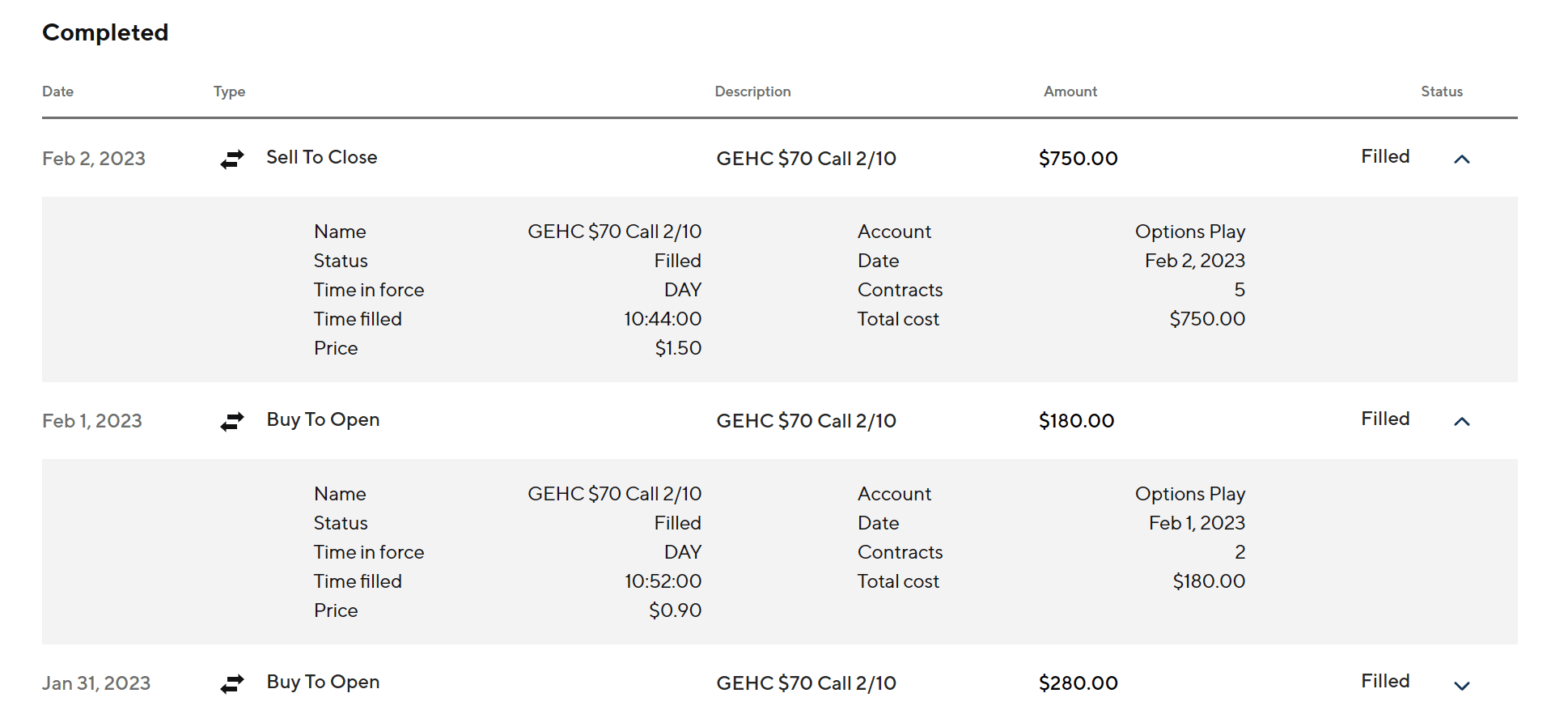This screenshot has height=706, width=1568.
Task: Click the $750.00 amount in the Sell row
Action: pos(1078,159)
